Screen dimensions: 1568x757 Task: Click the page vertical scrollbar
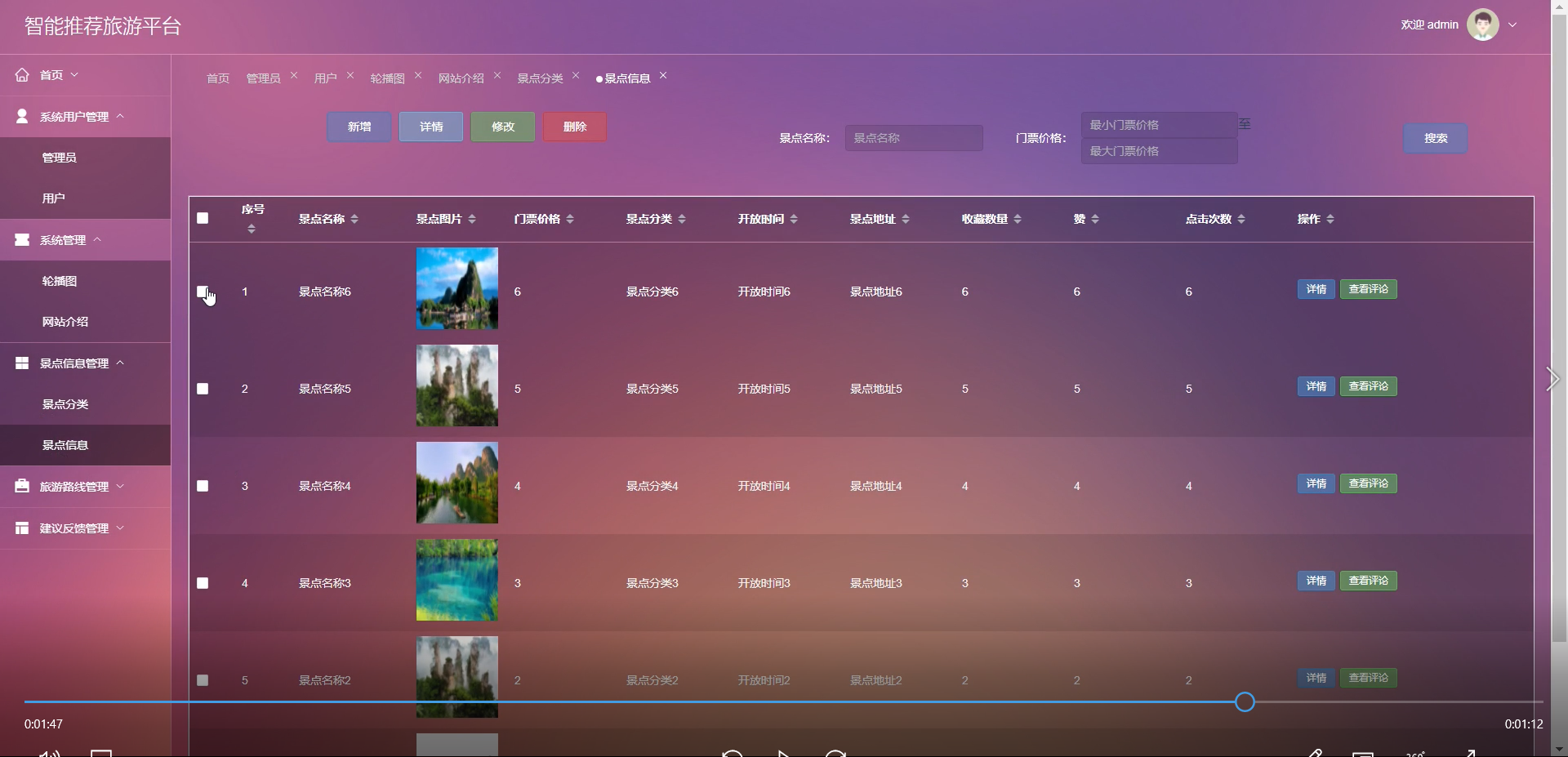(1559, 327)
